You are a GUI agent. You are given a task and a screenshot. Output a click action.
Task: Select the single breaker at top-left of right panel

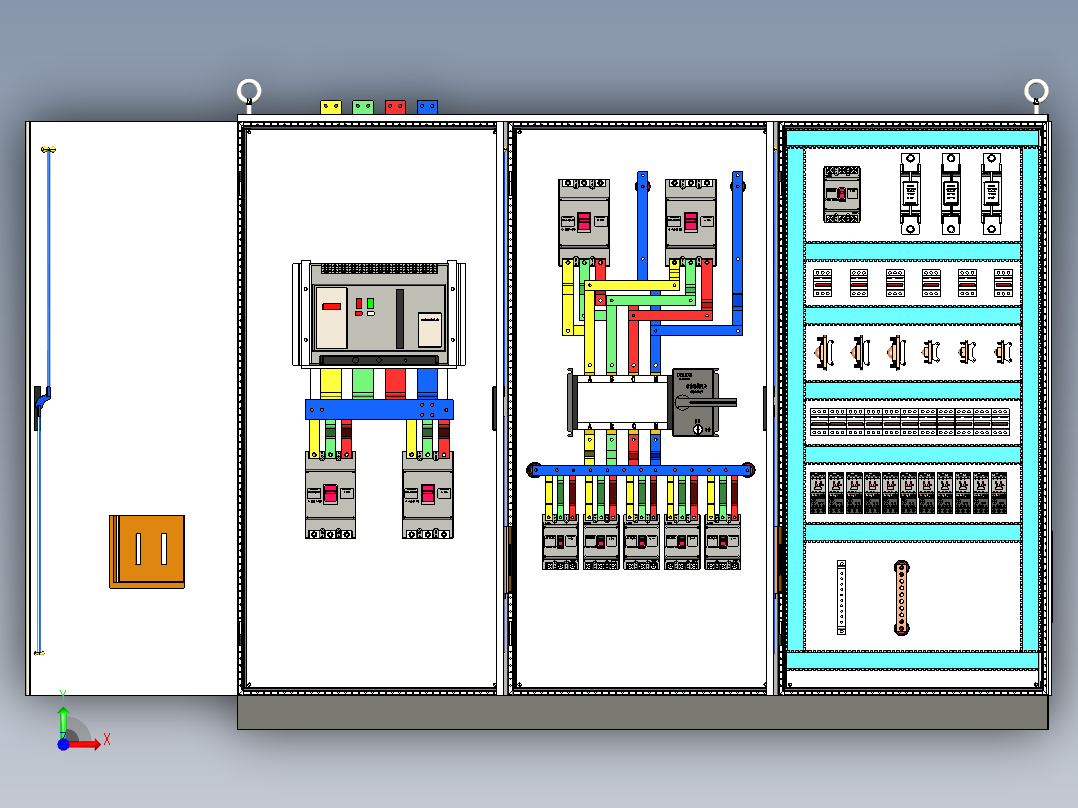(842, 195)
